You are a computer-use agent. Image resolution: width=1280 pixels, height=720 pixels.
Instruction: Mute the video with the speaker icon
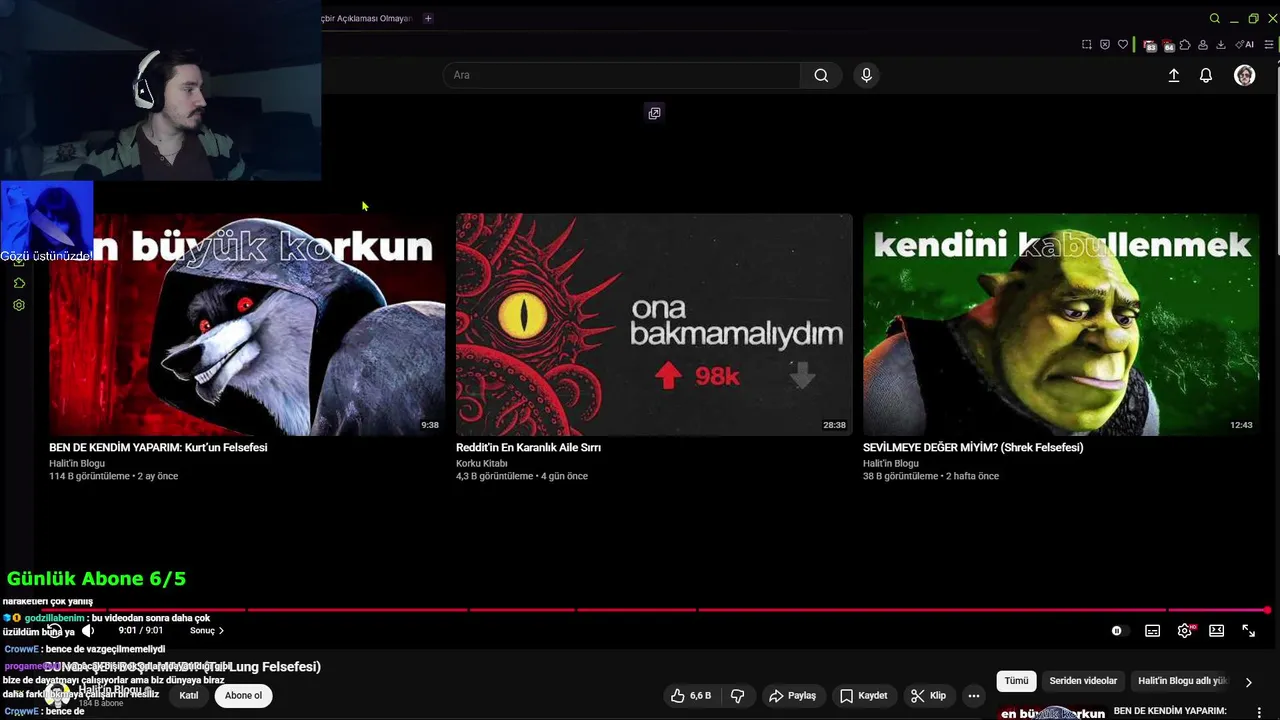tap(88, 631)
